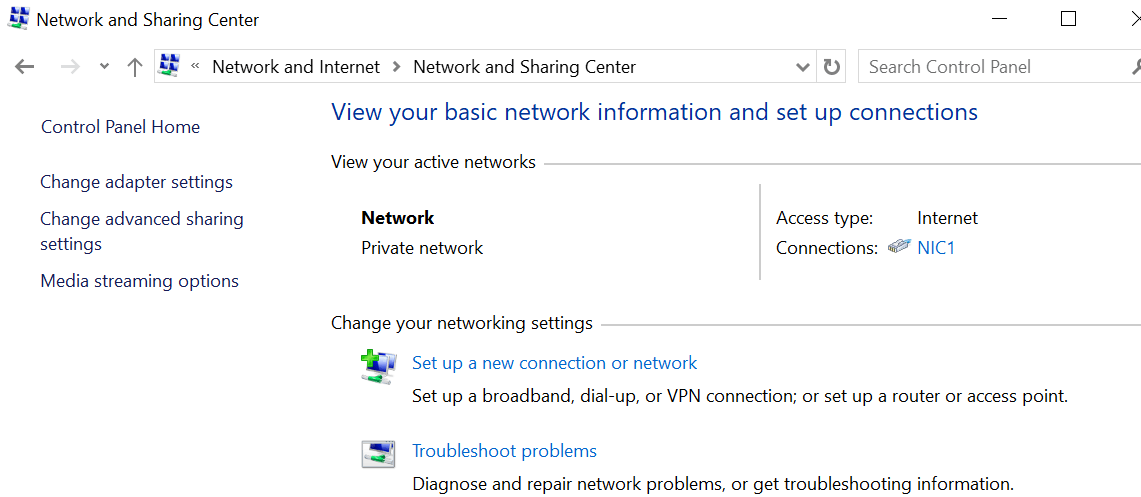Click the forward navigation arrow

point(70,67)
